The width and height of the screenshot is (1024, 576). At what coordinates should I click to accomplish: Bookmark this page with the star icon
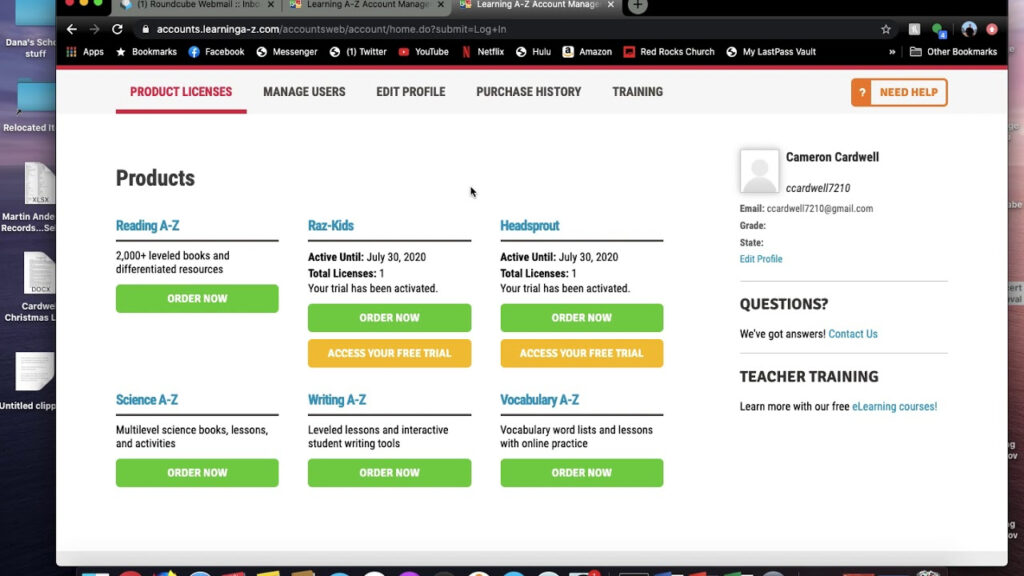tap(886, 29)
